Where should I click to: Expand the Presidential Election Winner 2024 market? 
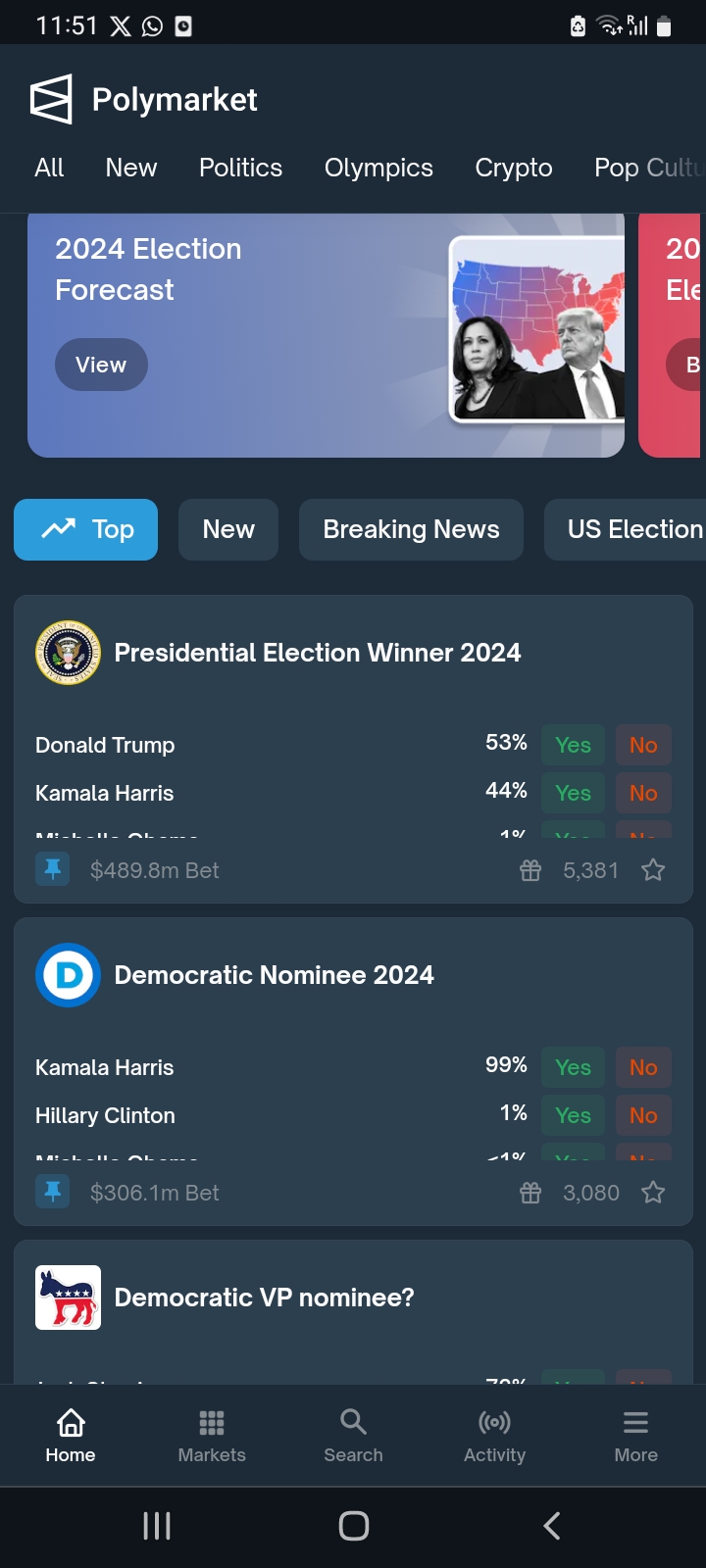coord(318,653)
